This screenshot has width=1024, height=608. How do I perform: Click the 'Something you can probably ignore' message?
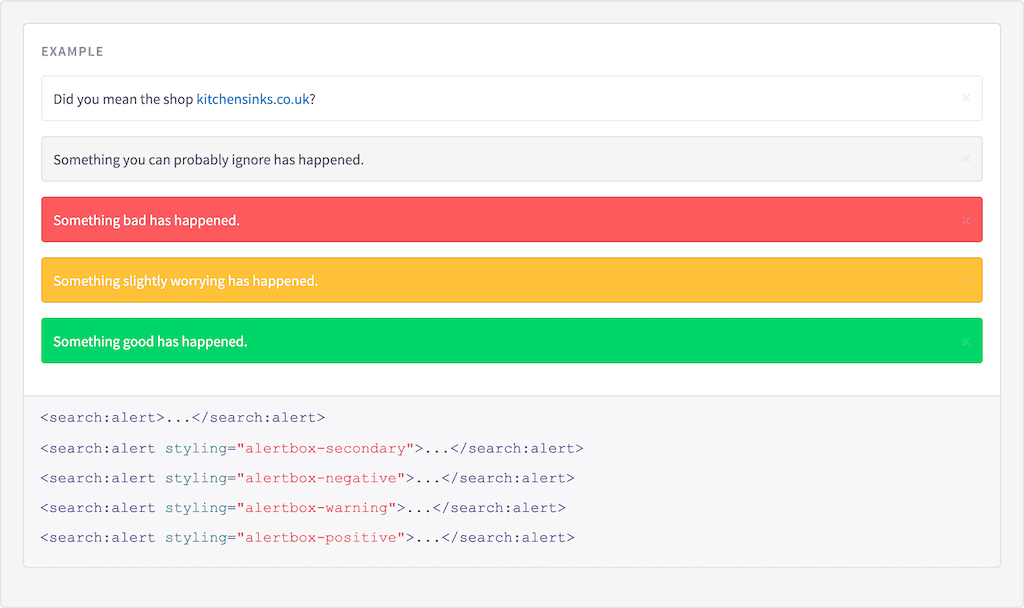point(208,160)
